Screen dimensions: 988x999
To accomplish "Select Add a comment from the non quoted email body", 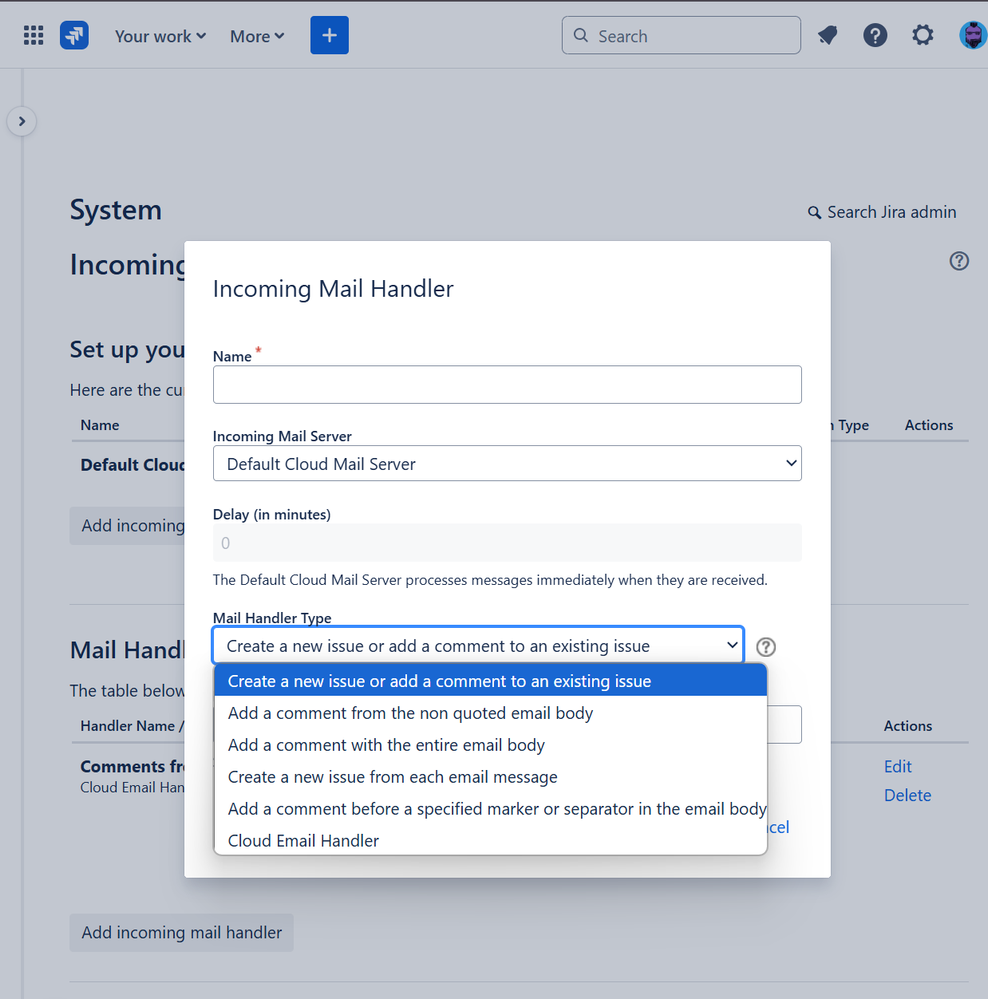I will (x=490, y=713).
